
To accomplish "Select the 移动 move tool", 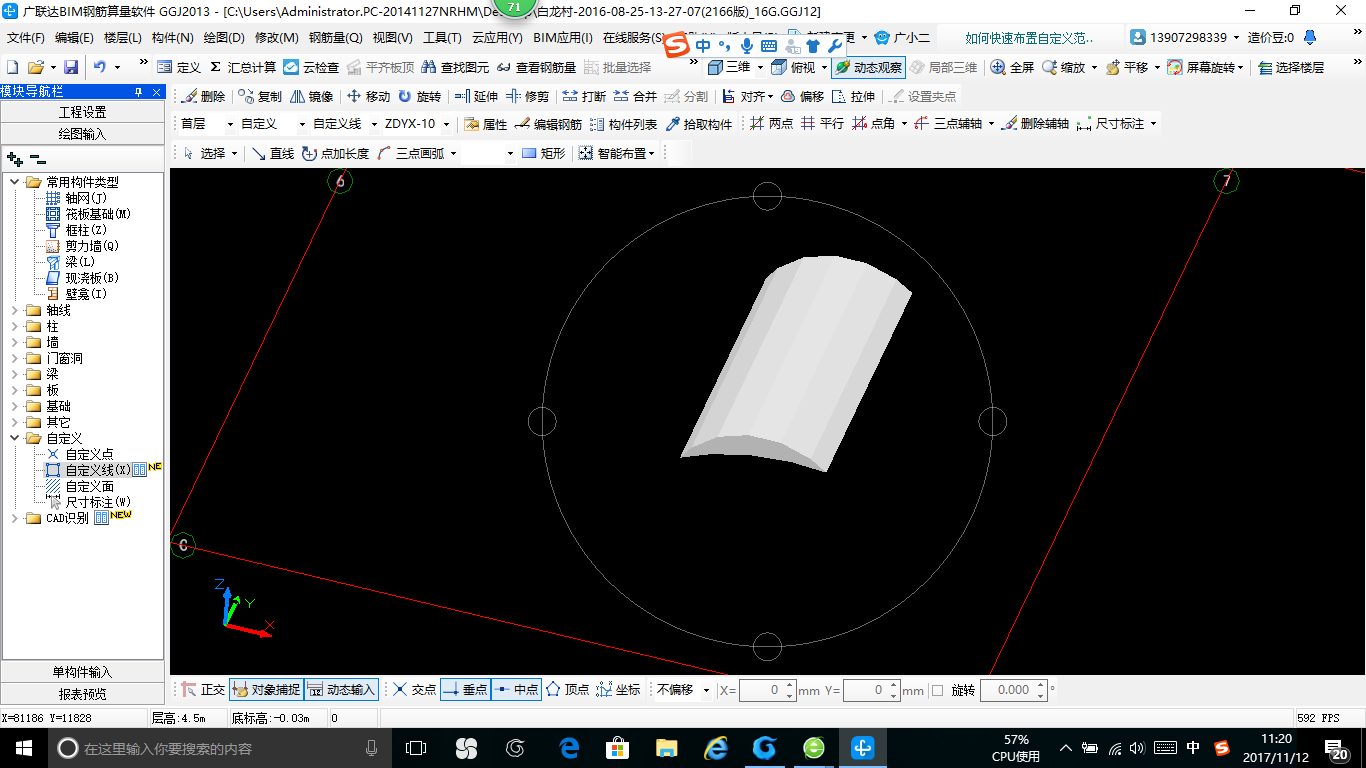I will [368, 96].
